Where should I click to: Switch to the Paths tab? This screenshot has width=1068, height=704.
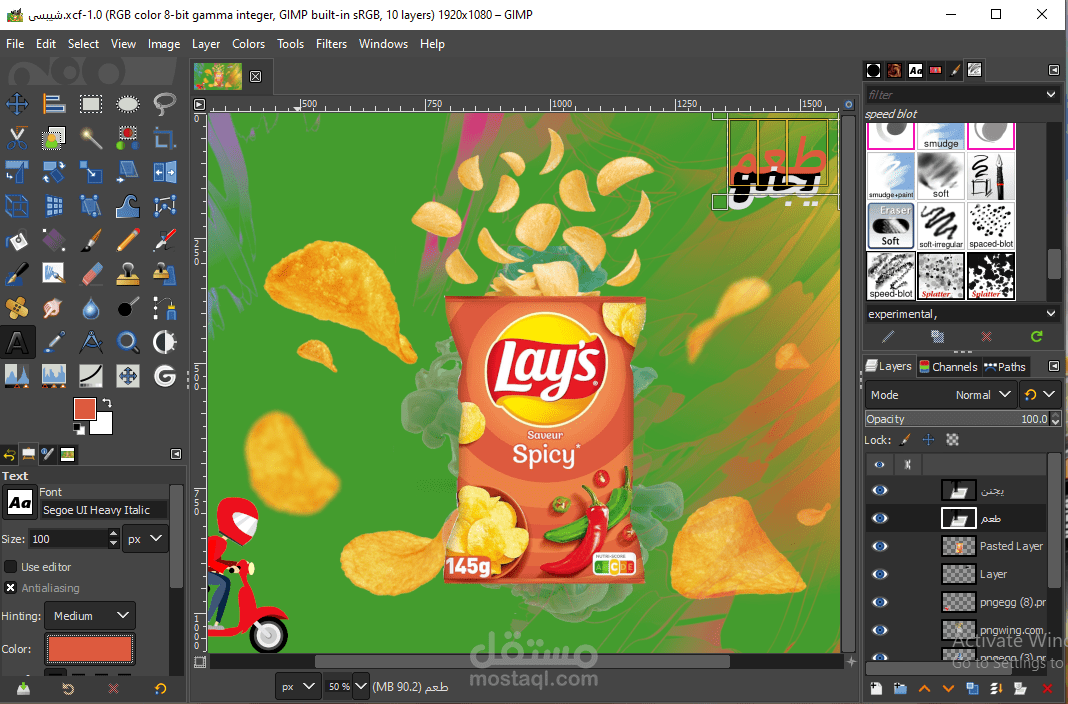pos(1005,366)
